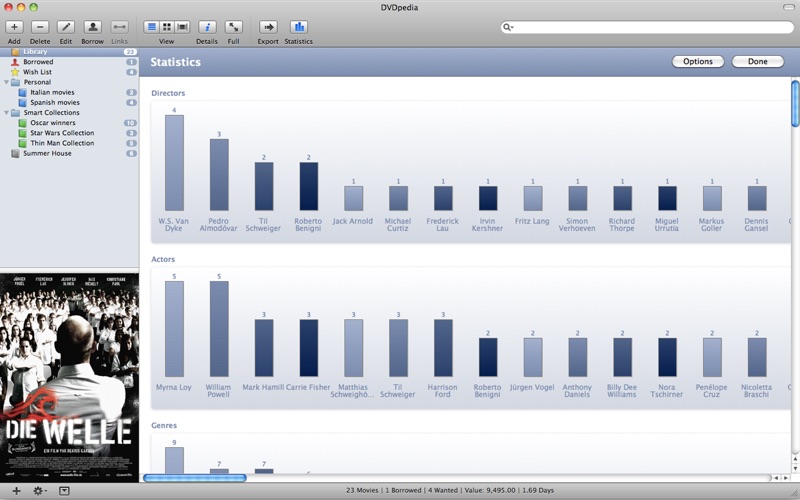Screen dimensions: 800x500
Task: Open the Details info icon
Action: [x=207, y=27]
